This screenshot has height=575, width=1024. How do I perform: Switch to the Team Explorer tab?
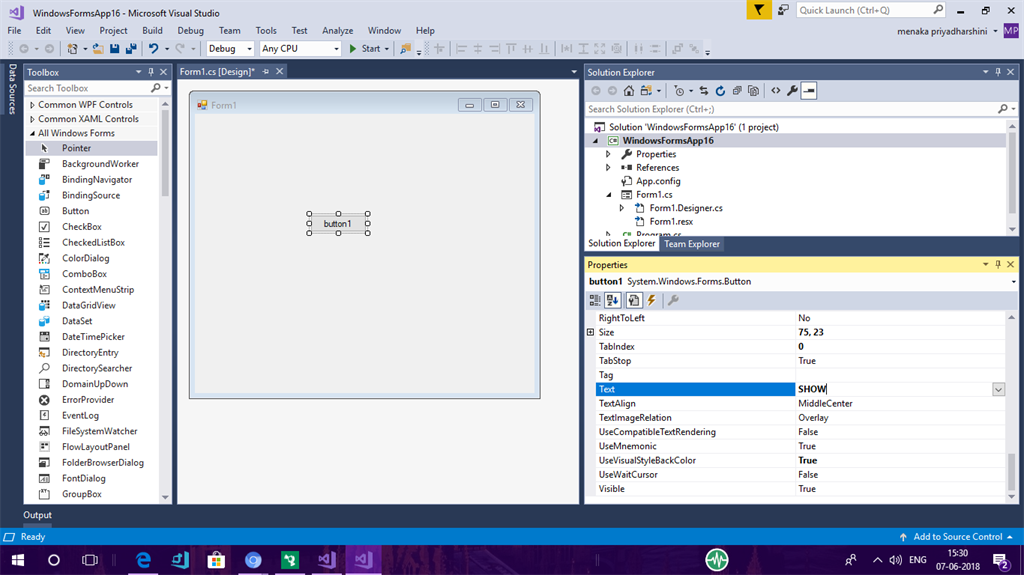692,244
